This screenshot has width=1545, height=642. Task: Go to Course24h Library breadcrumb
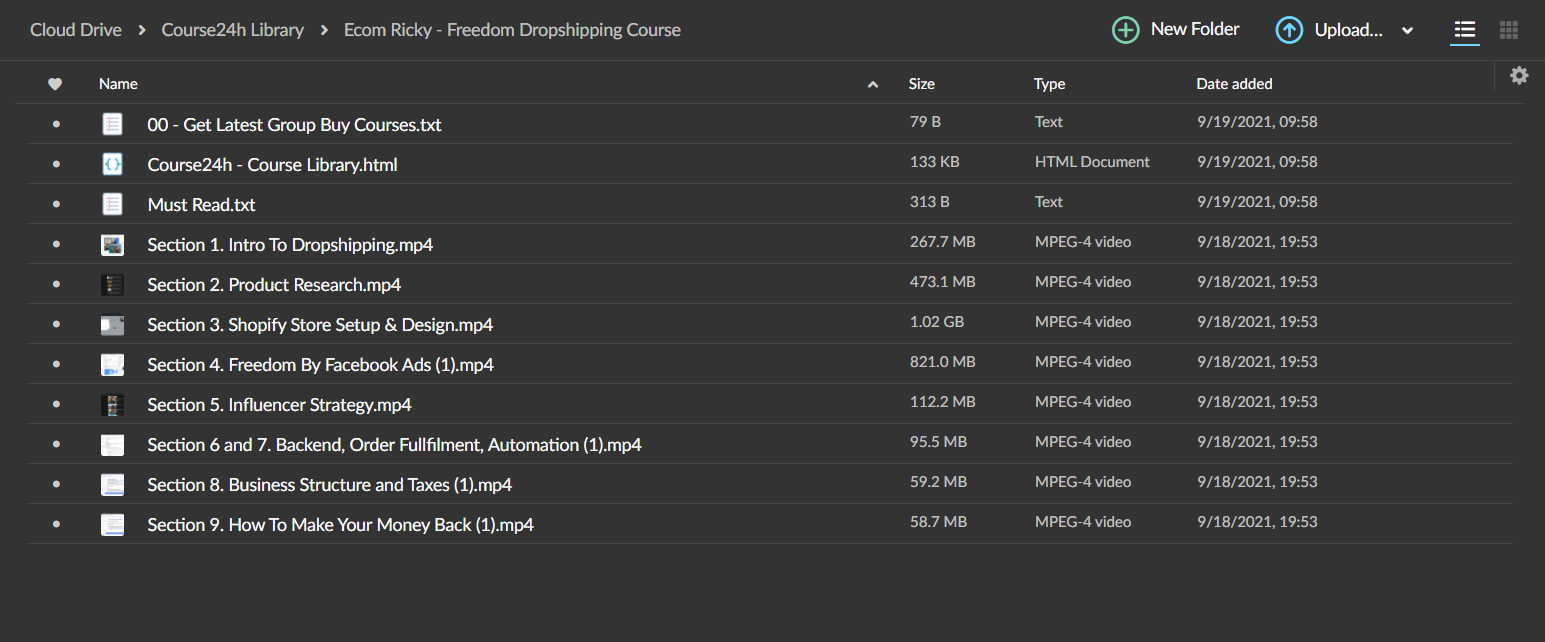(x=233, y=30)
